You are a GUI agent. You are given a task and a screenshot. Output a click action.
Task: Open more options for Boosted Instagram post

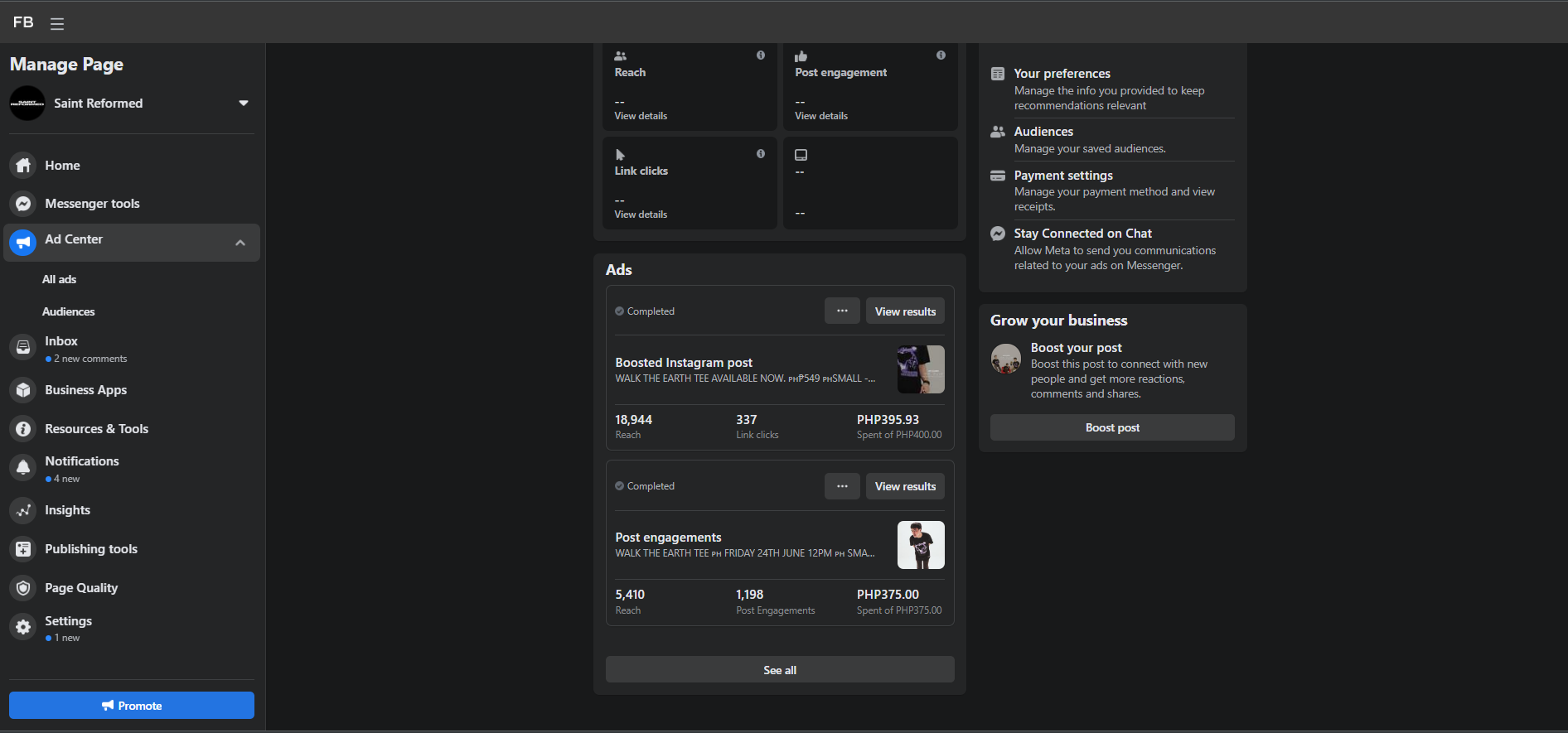click(x=842, y=311)
